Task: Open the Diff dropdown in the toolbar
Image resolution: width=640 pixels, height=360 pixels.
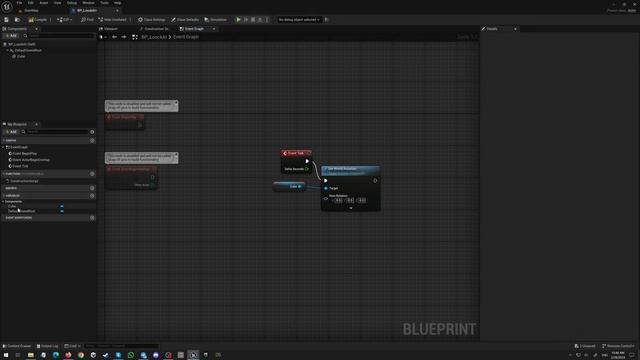Action: tap(64, 20)
